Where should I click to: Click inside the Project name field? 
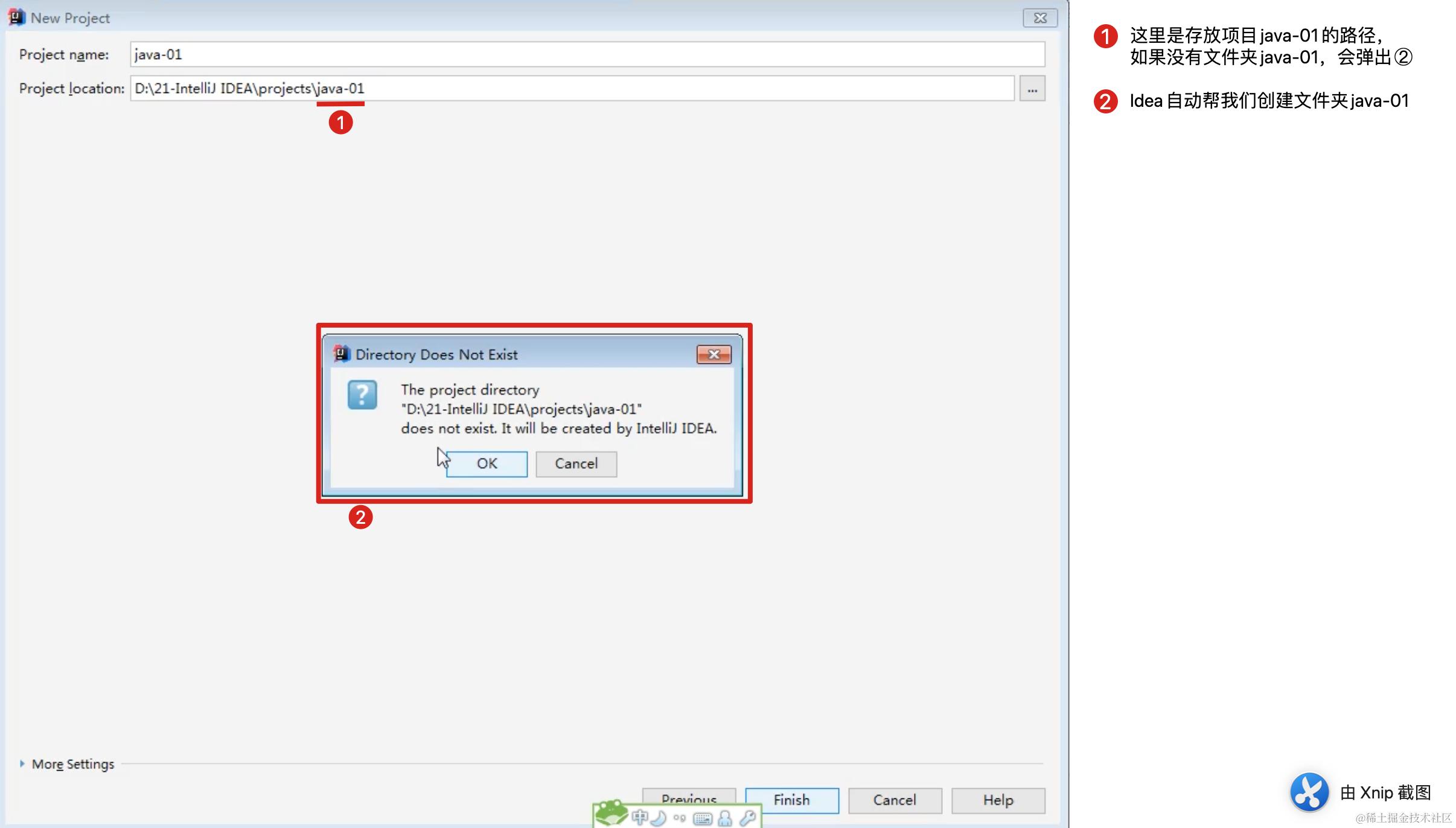pyautogui.click(x=586, y=54)
